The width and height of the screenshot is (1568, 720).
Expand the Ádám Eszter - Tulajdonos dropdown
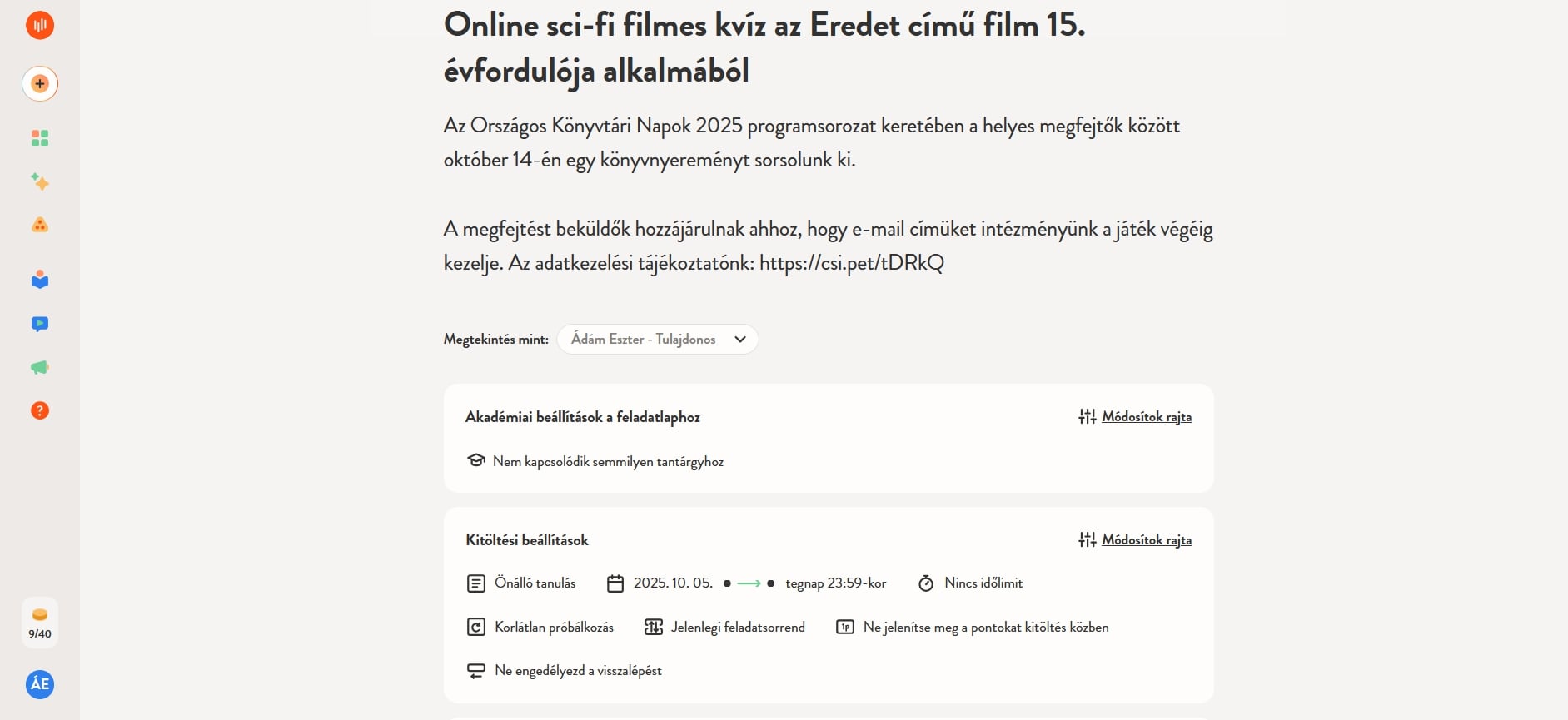pyautogui.click(x=657, y=340)
